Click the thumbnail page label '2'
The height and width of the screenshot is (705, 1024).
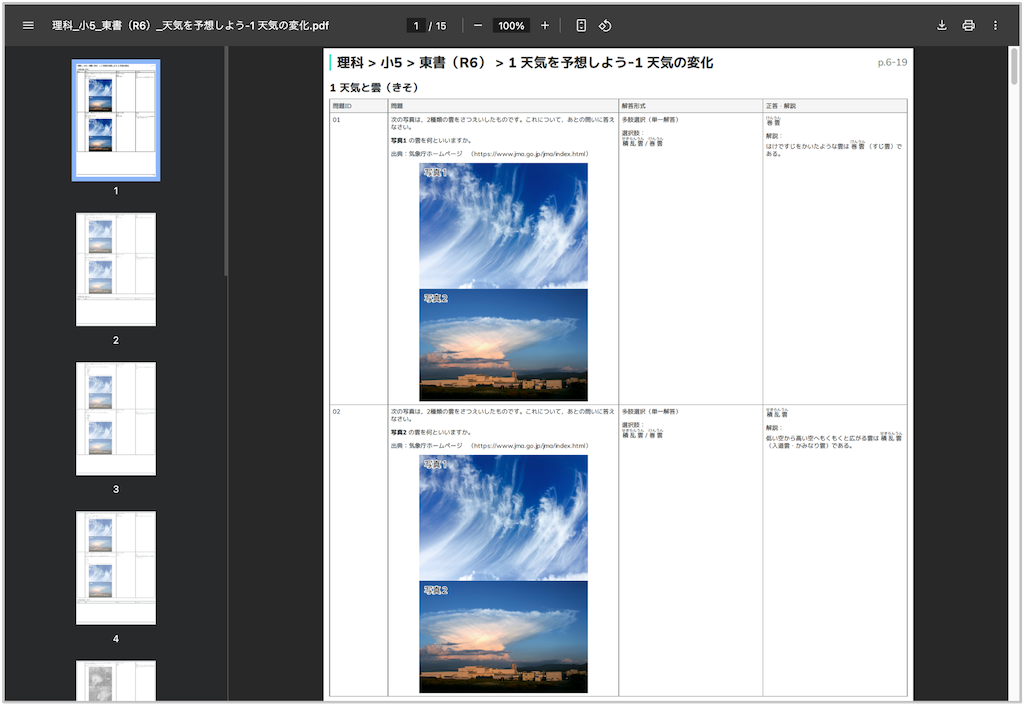click(116, 340)
